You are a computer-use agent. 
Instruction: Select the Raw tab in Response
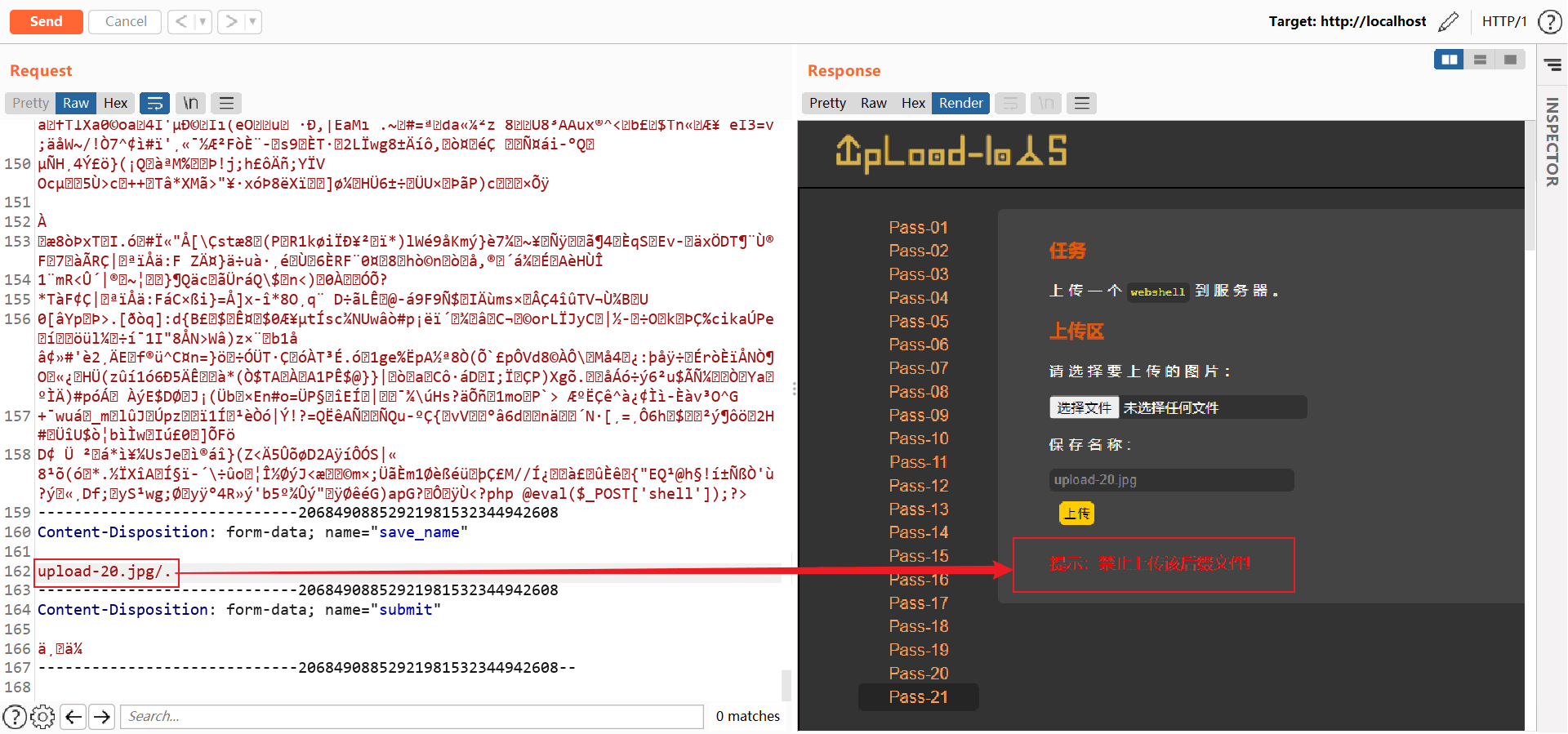click(x=874, y=103)
